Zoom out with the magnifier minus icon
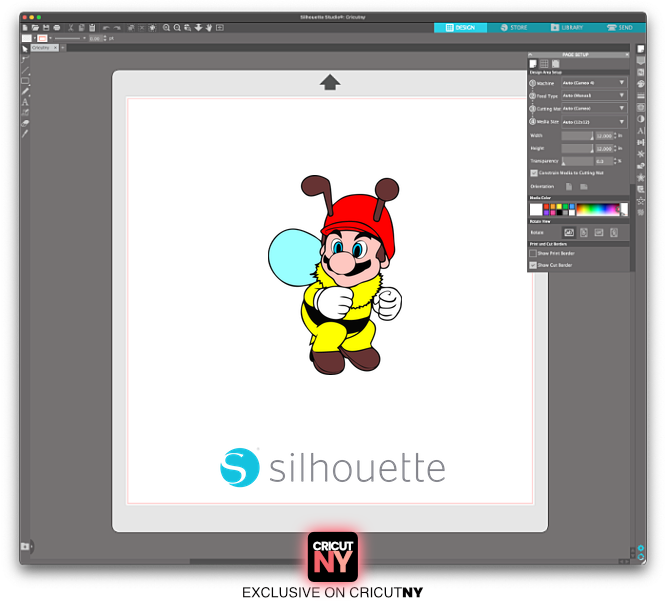665x604 pixels. pyautogui.click(x=177, y=28)
